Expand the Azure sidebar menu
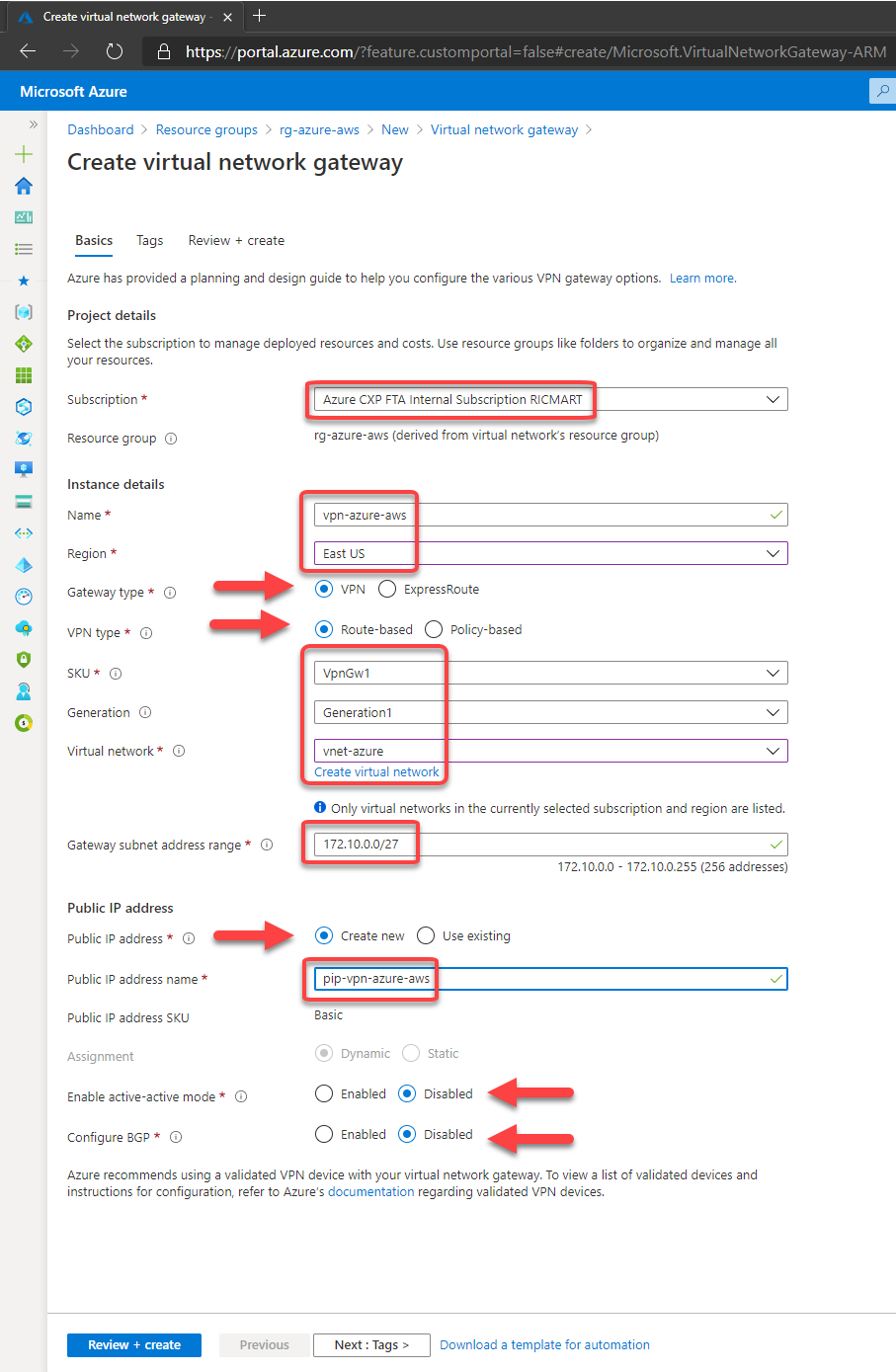The width and height of the screenshot is (896, 1372). pyautogui.click(x=33, y=124)
